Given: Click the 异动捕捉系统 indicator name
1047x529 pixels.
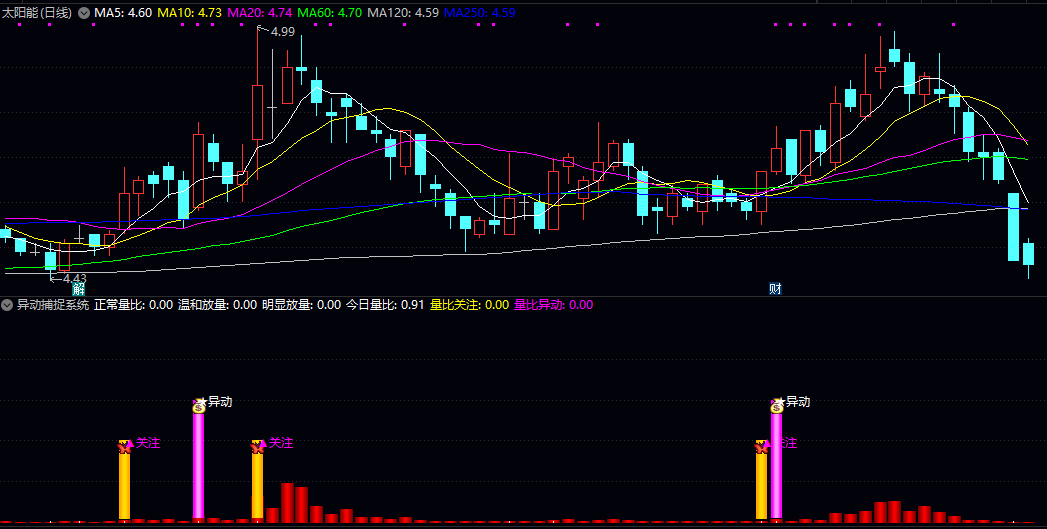Looking at the screenshot, I should 53,305.
